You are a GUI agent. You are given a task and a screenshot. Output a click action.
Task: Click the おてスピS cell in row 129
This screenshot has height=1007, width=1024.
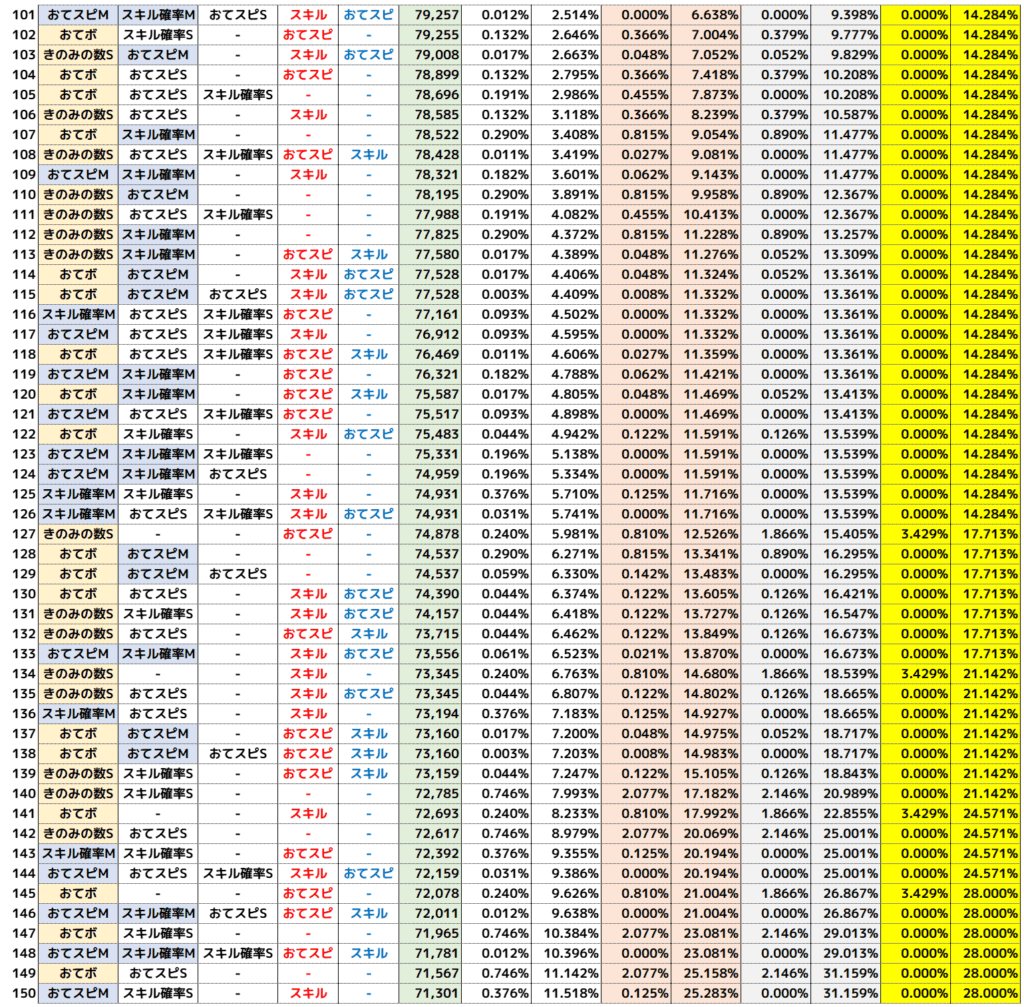[x=237, y=574]
